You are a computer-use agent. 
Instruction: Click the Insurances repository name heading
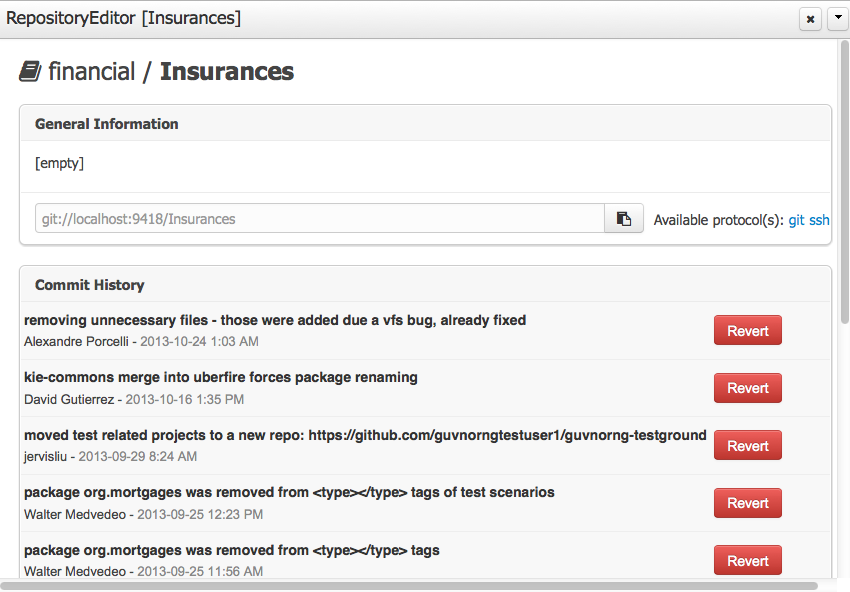point(227,72)
